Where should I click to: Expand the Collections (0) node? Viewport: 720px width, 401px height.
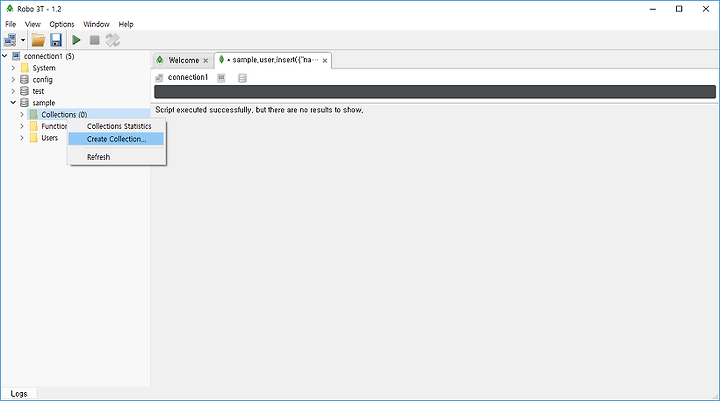22,114
